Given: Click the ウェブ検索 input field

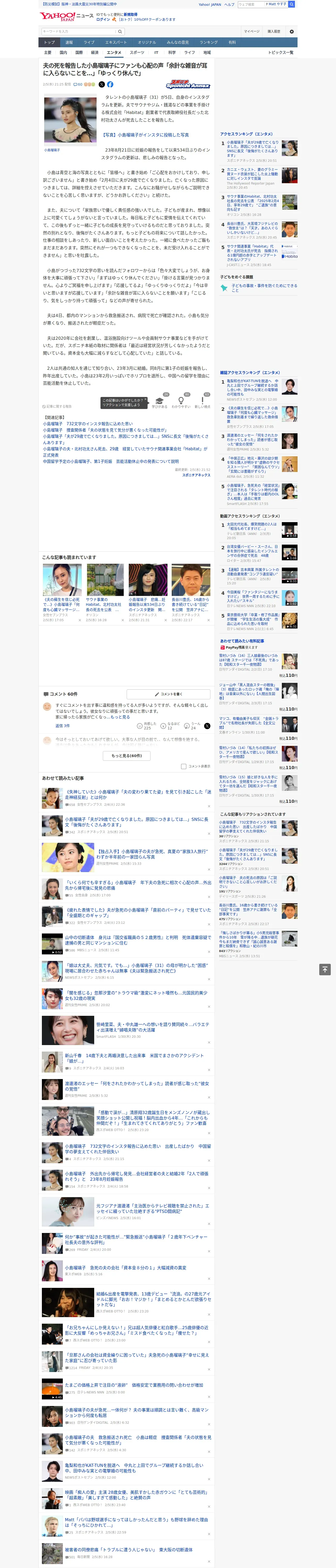Looking at the screenshot, I should (x=251, y=4).
